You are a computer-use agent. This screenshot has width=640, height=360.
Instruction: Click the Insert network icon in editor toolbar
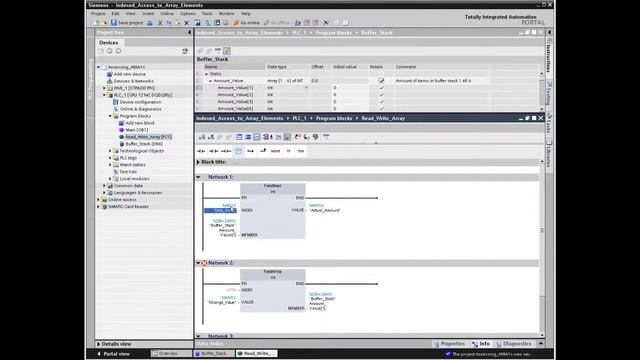(x=202, y=137)
